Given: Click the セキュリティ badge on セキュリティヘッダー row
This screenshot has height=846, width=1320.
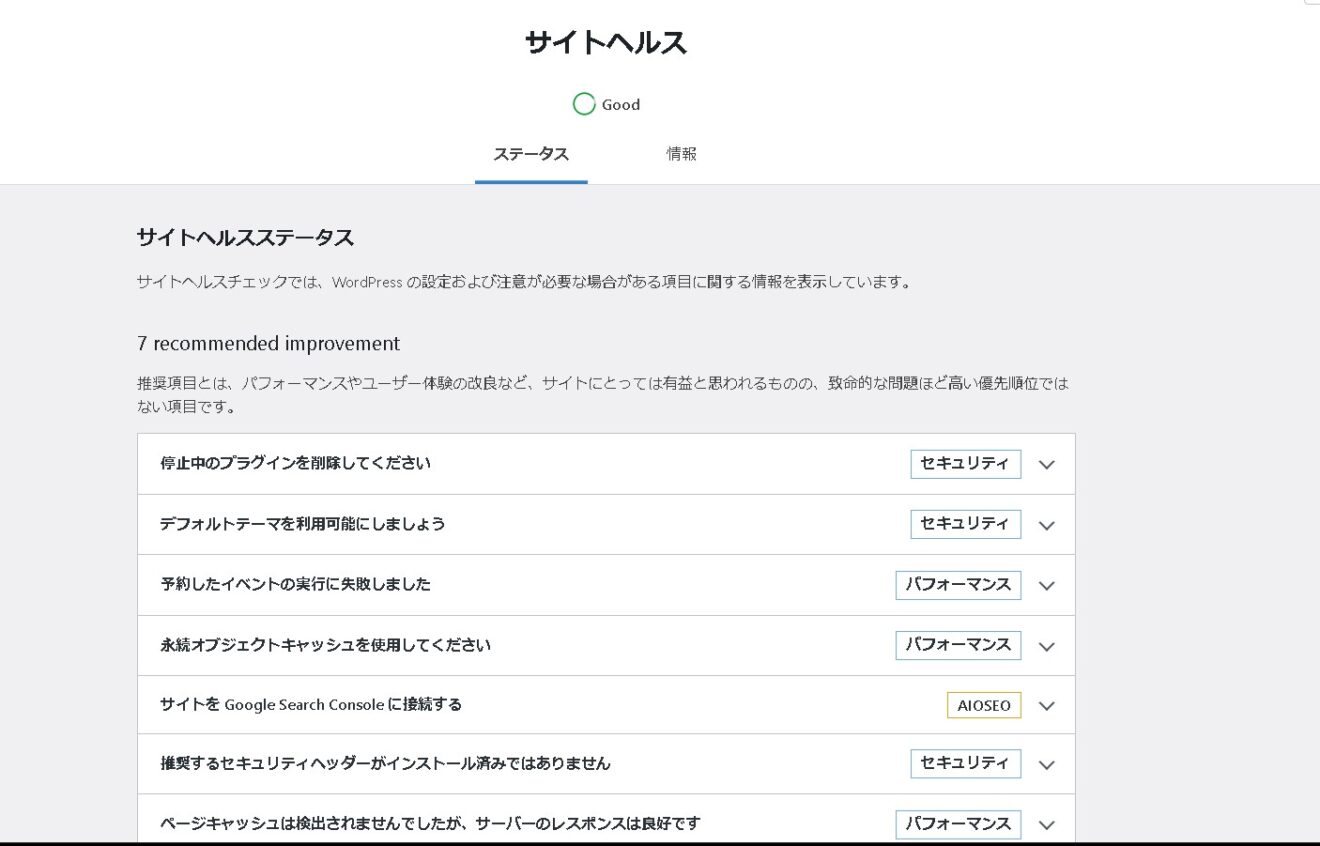Looking at the screenshot, I should tap(964, 764).
